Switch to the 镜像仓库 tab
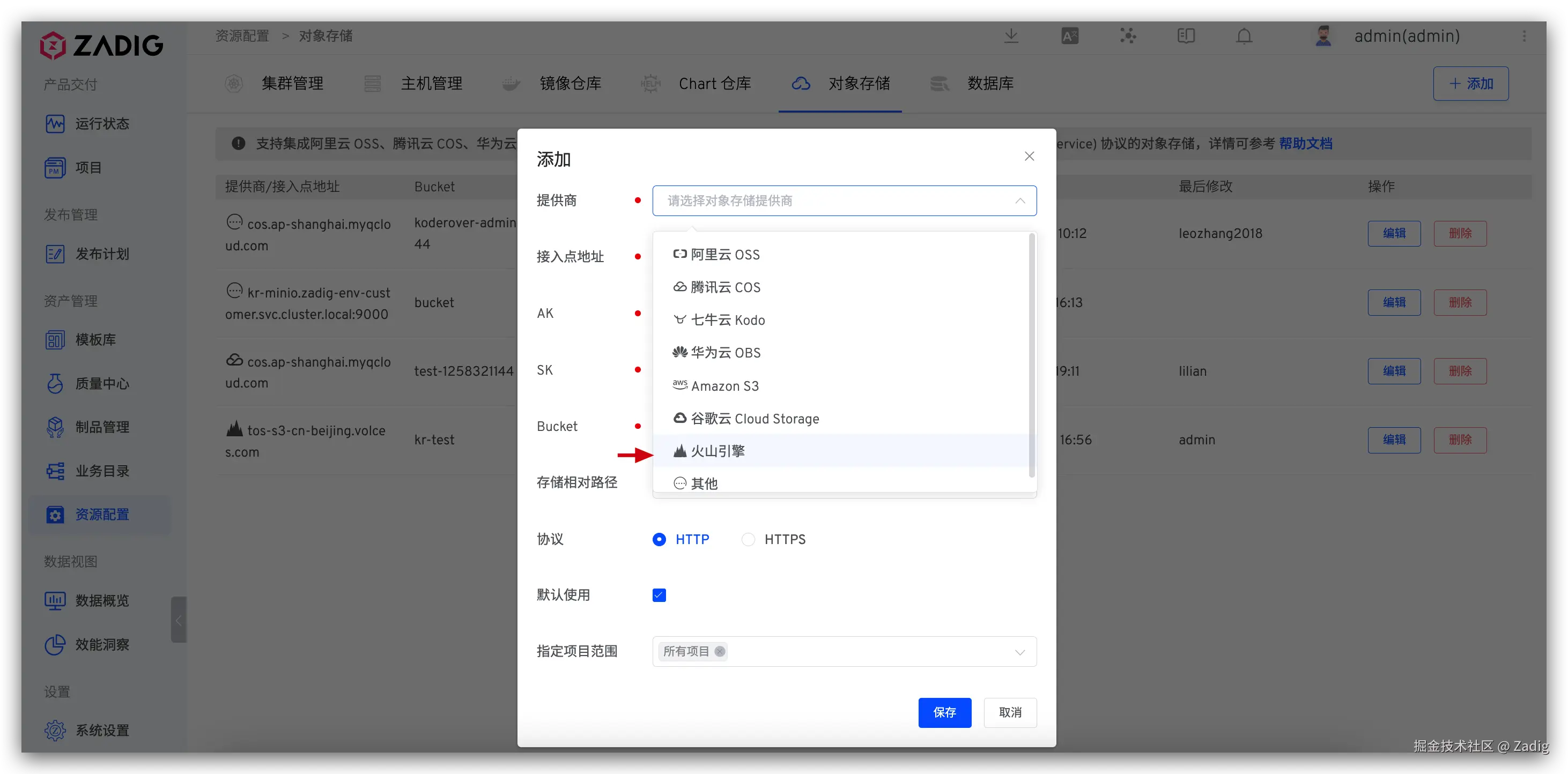Screen dimensions: 1568x774 pos(569,84)
